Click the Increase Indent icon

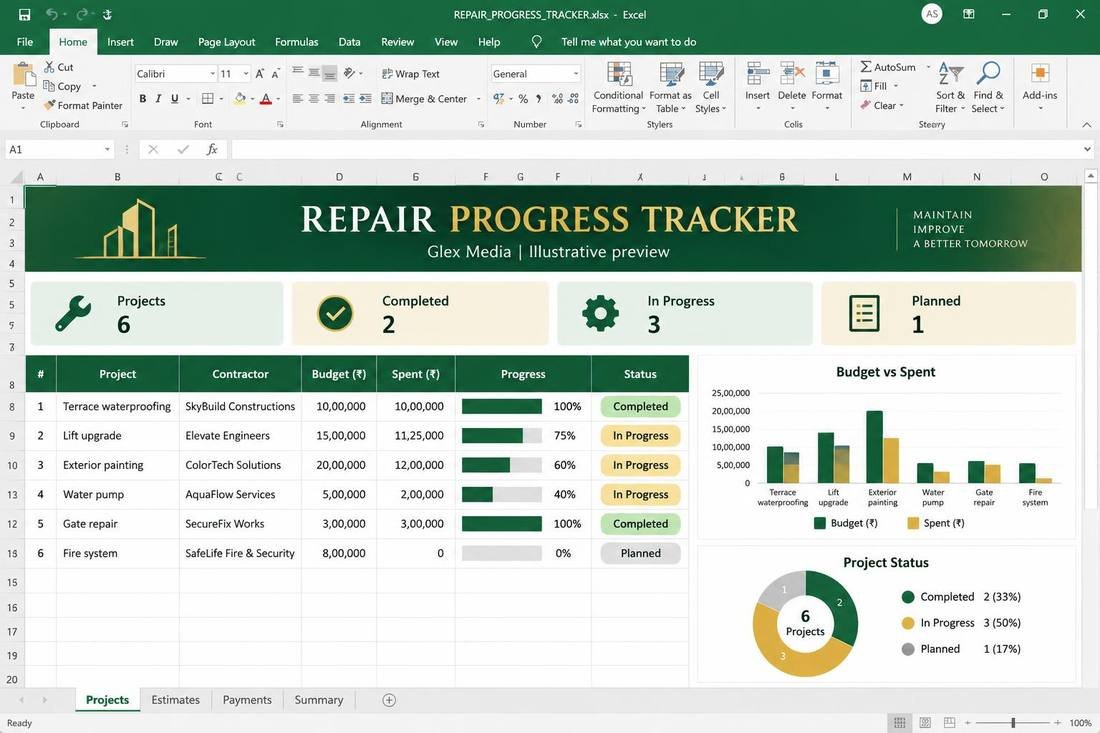coord(365,99)
